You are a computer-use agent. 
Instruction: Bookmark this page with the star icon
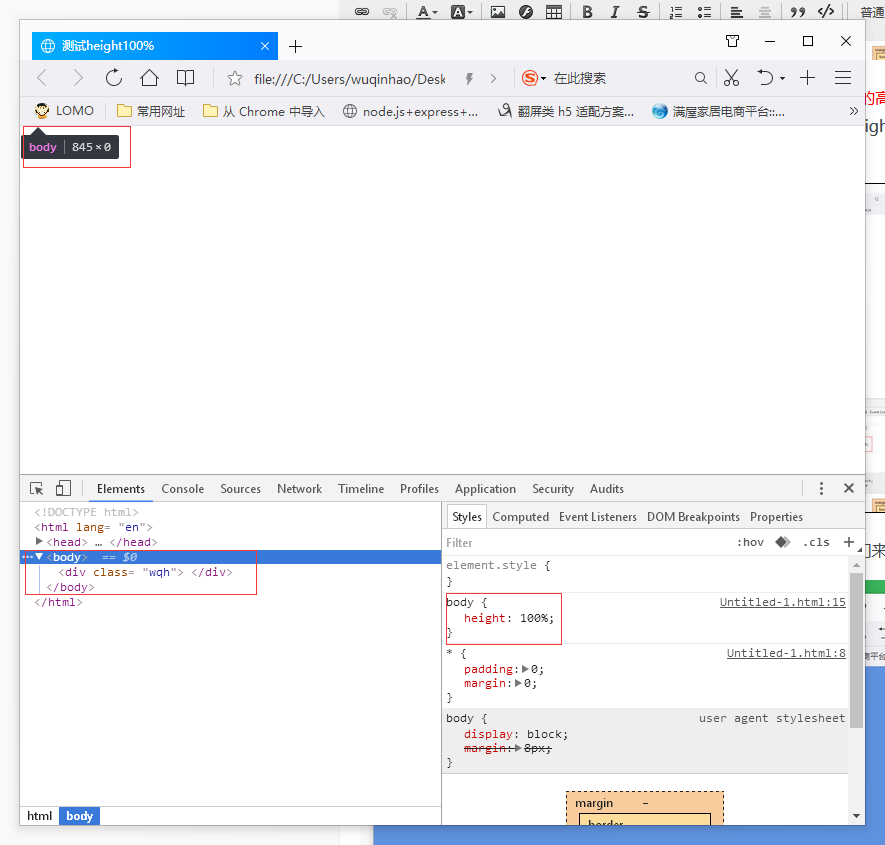pos(235,78)
